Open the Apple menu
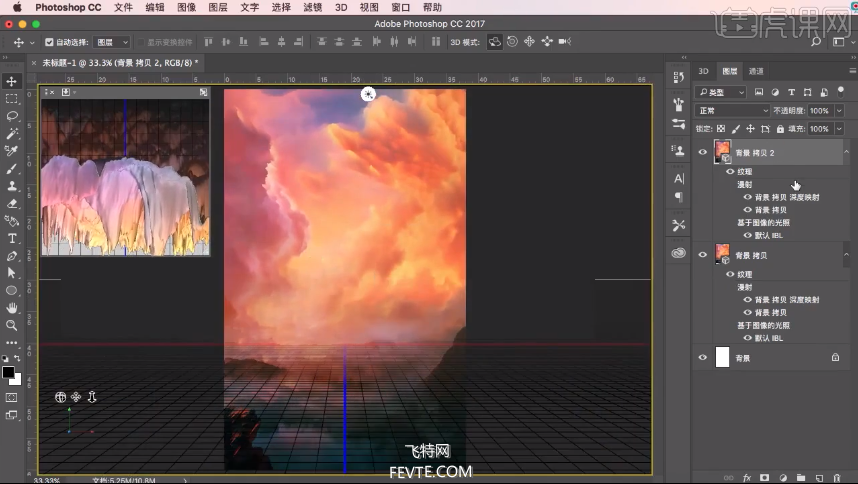The image size is (858, 484). (16, 7)
